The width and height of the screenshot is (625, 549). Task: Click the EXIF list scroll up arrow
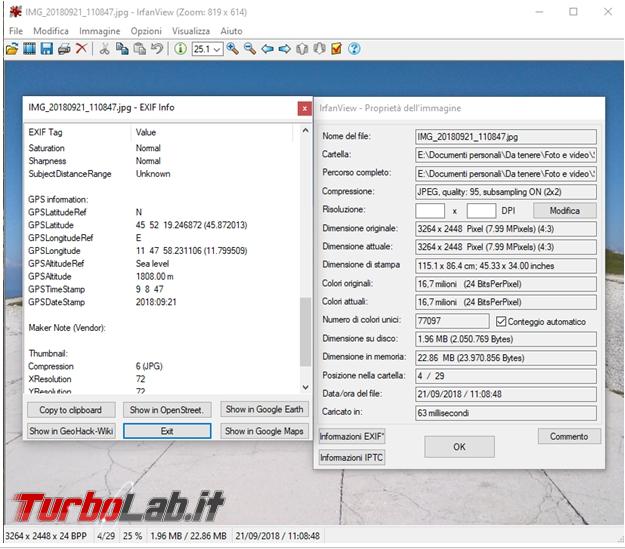pyautogui.click(x=305, y=130)
